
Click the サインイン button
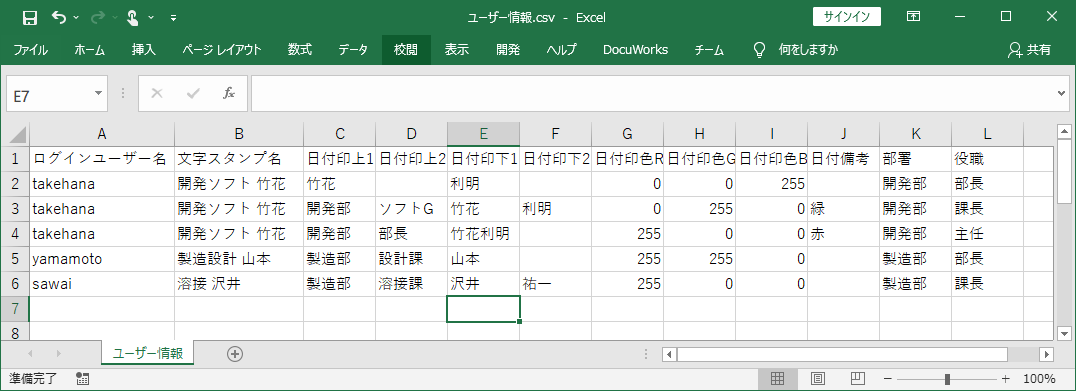point(847,16)
